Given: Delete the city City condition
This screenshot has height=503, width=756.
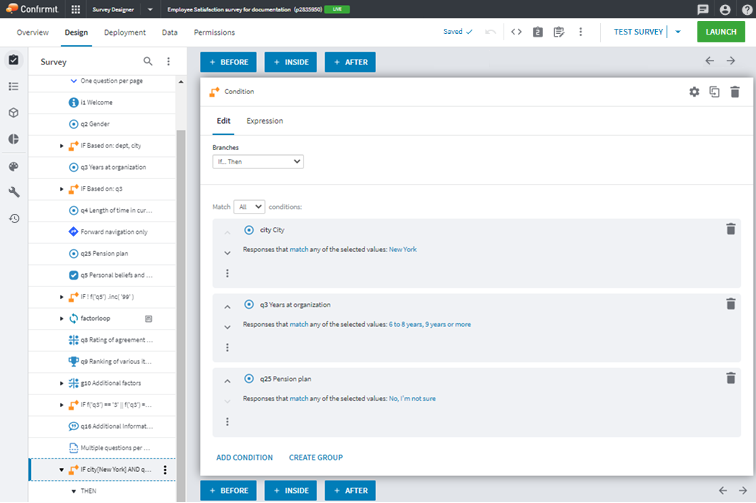Looking at the screenshot, I should [731, 229].
